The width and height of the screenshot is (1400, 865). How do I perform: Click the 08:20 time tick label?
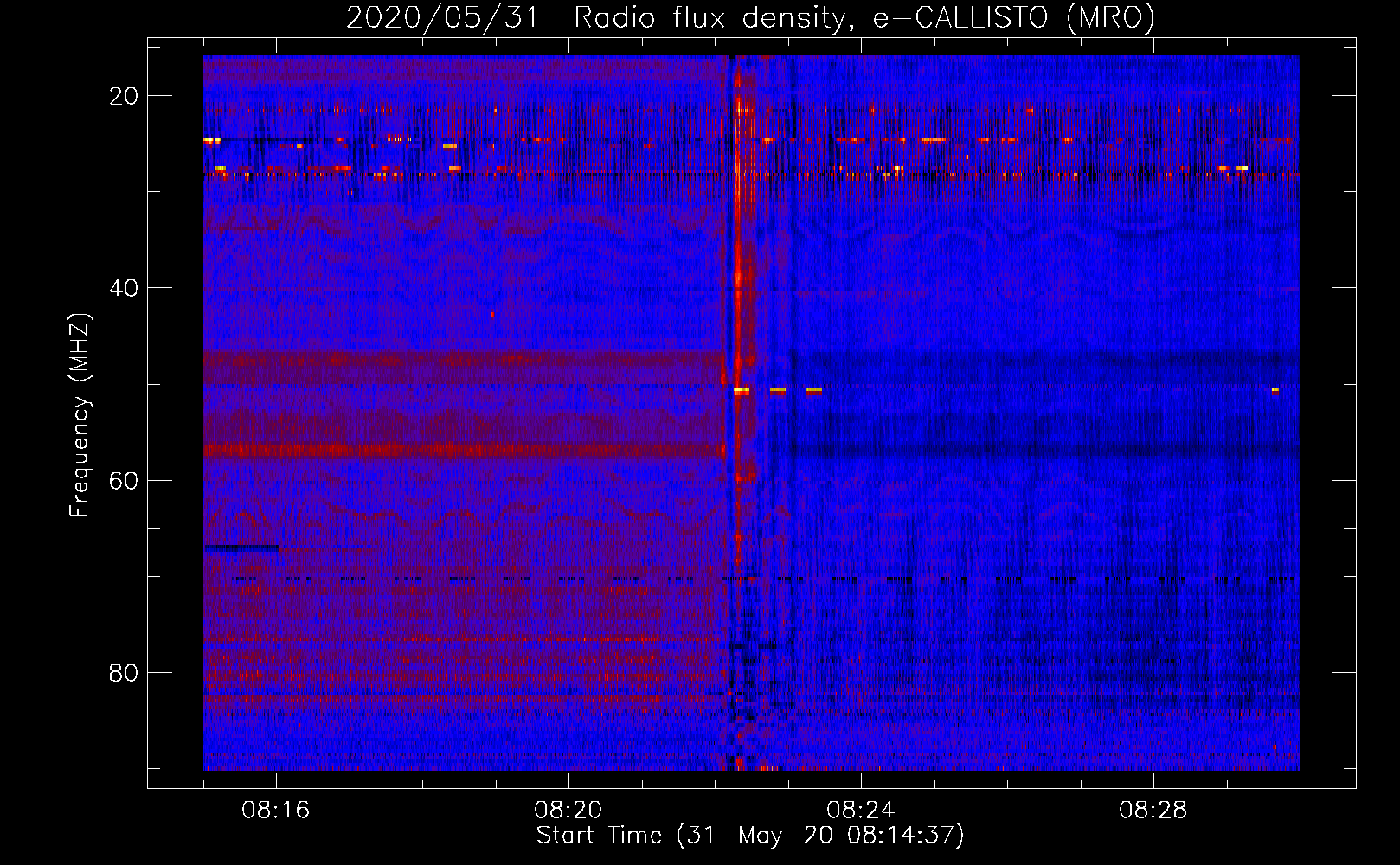tap(568, 810)
